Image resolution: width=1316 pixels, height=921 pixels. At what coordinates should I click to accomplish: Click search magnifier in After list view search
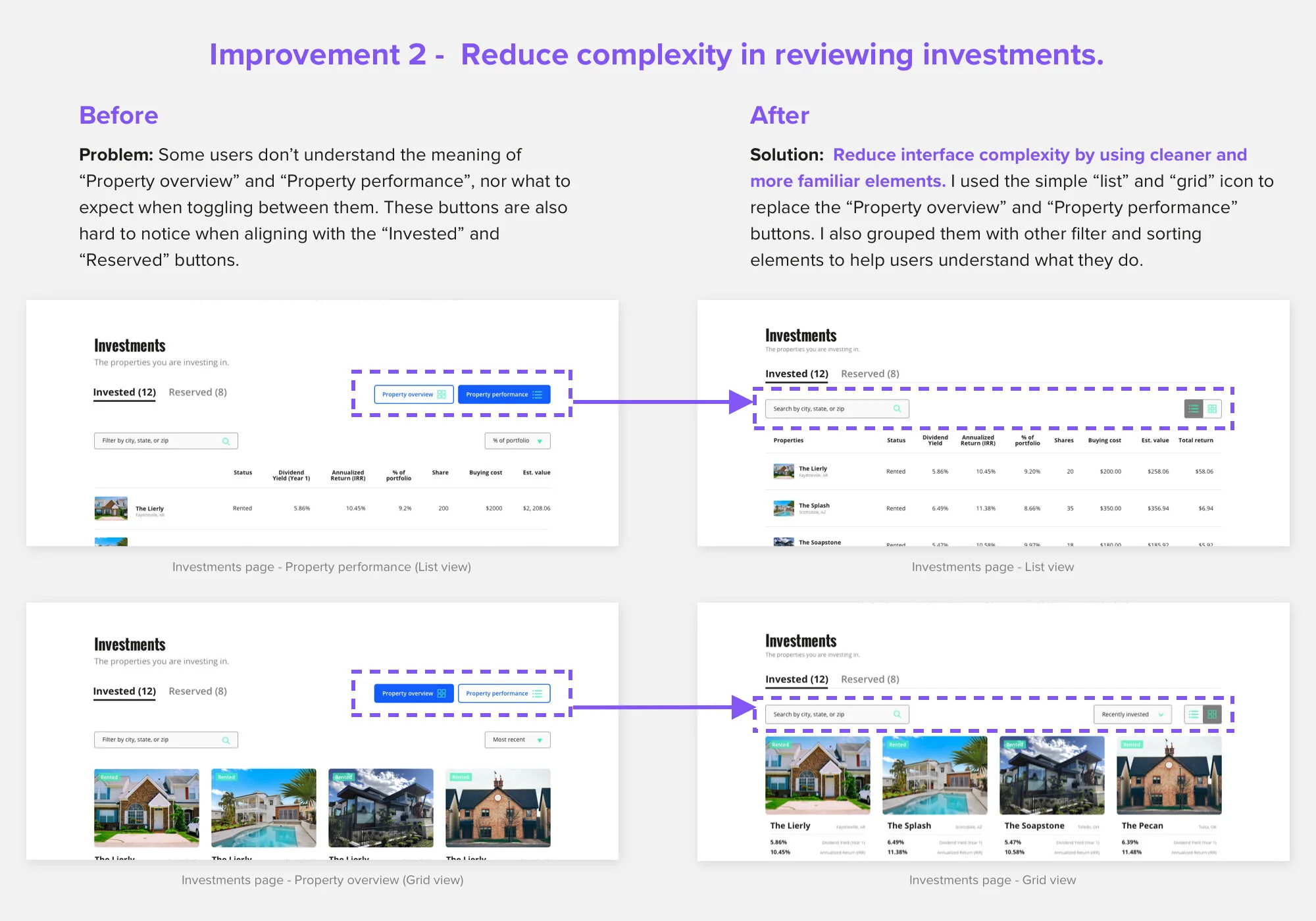coord(897,409)
